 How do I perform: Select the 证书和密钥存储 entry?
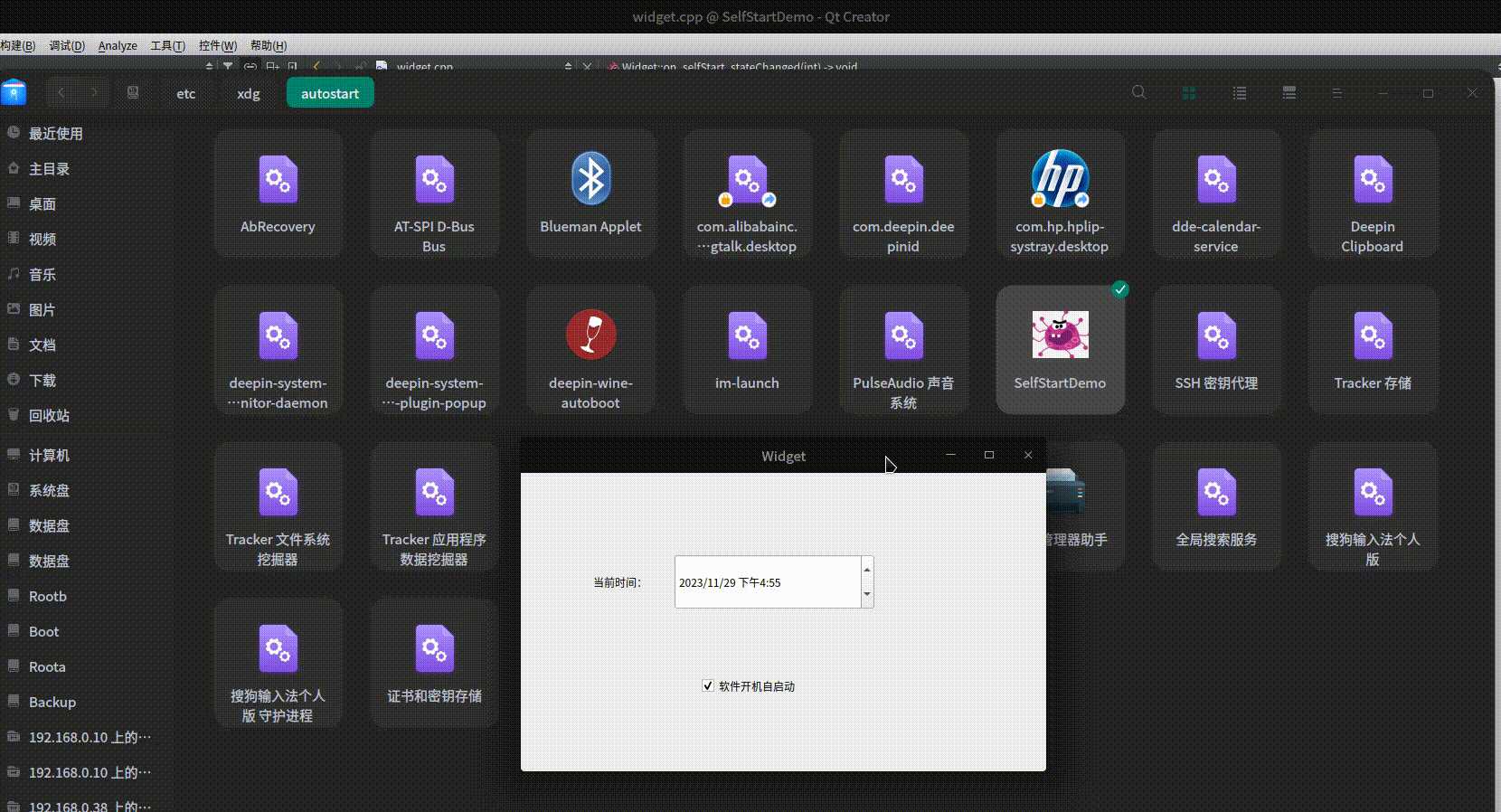pos(434,663)
